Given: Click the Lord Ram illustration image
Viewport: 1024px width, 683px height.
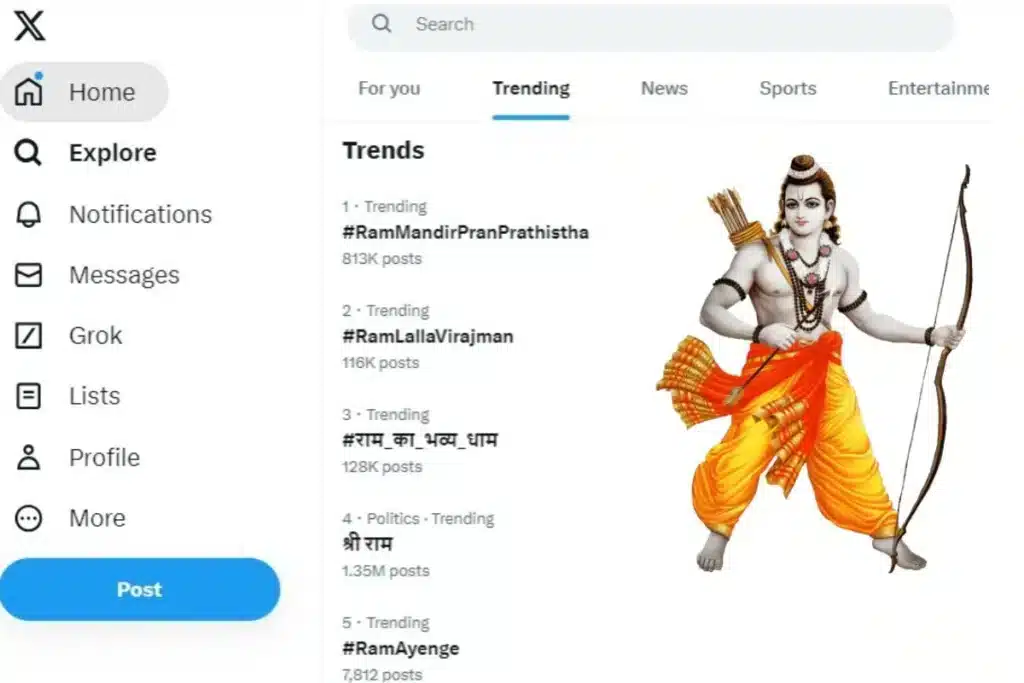Looking at the screenshot, I should (x=810, y=370).
